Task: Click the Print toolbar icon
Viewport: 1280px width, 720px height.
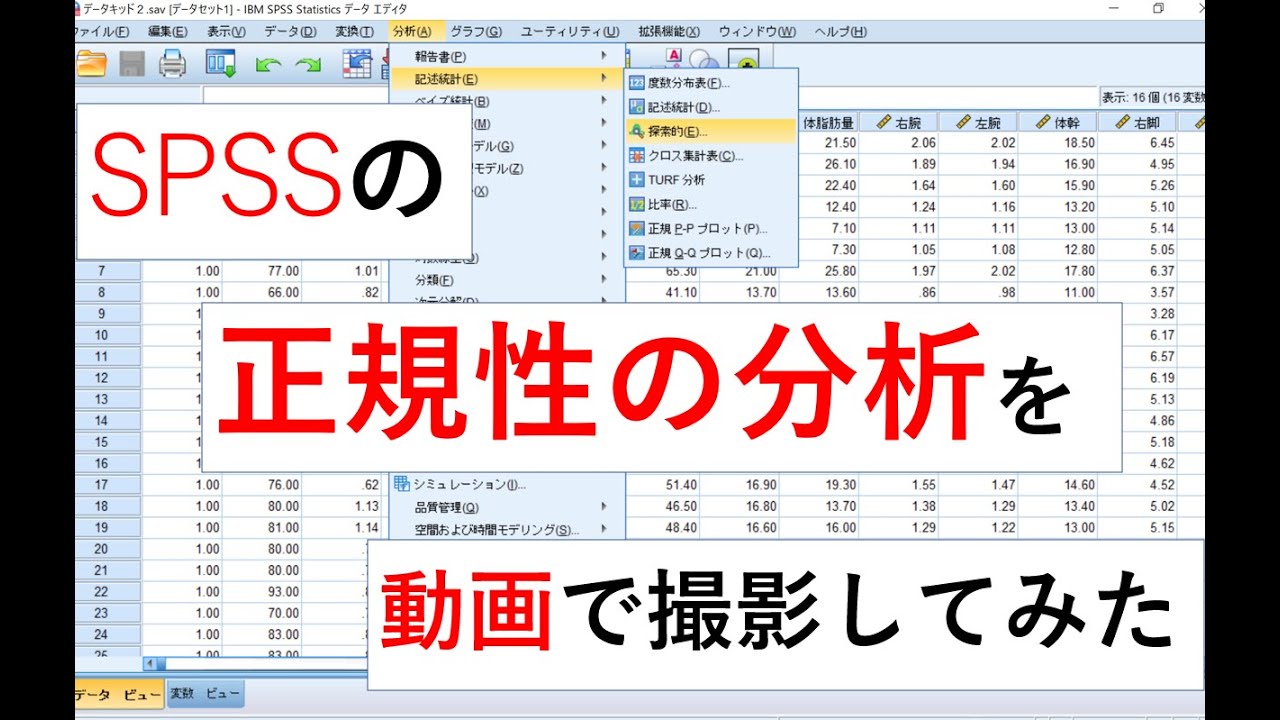Action: [x=173, y=63]
